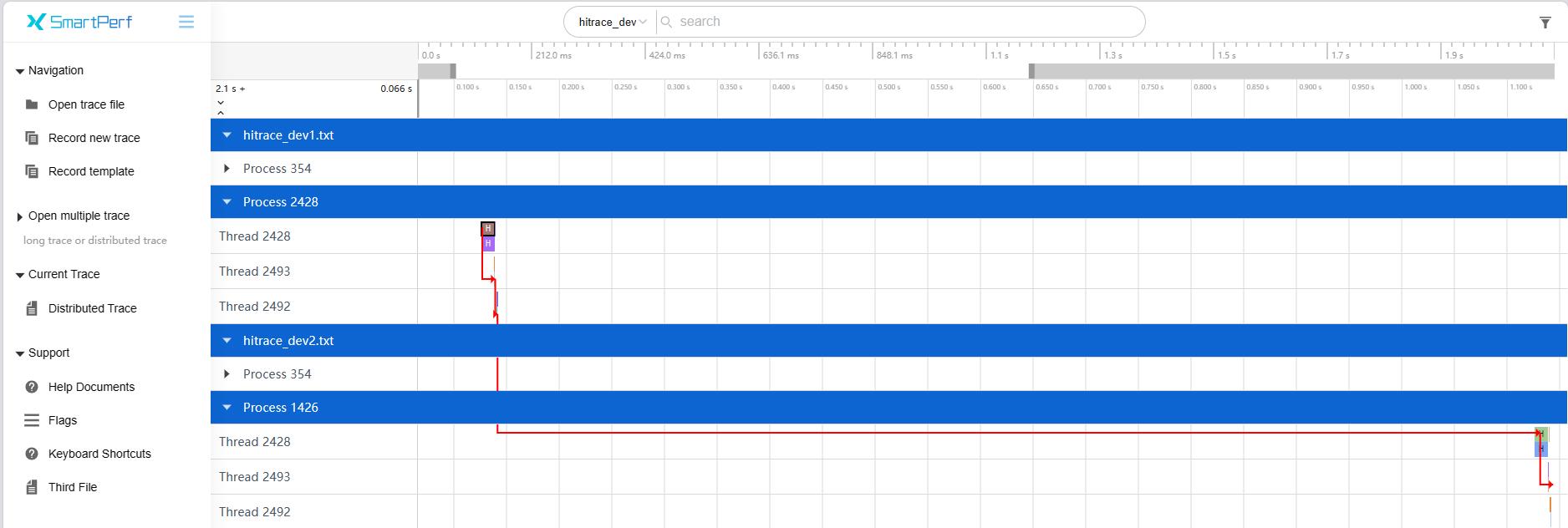Click the hamburger menu icon beside SmartPerf
Image resolution: width=1568 pixels, height=528 pixels.
point(186,22)
